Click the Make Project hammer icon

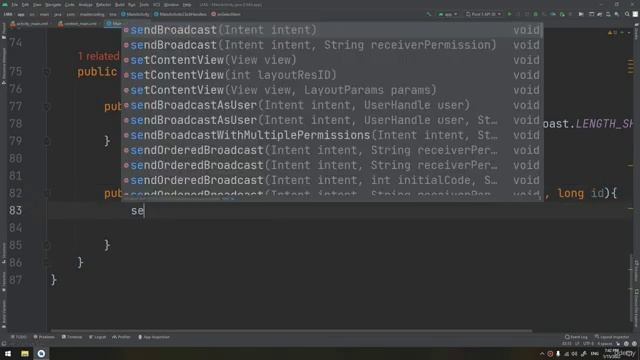click(429, 14)
